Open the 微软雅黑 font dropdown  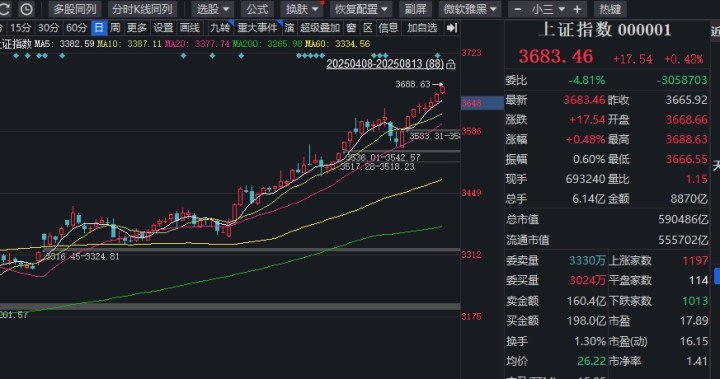(470, 9)
